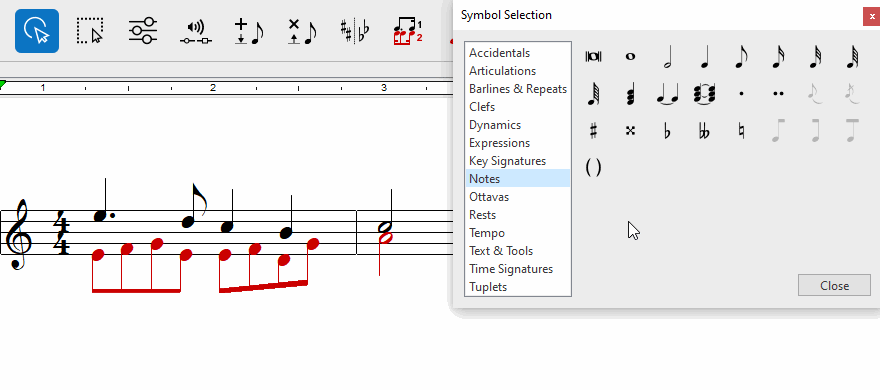Choose the marquee region selection tool

pyautogui.click(x=90, y=30)
